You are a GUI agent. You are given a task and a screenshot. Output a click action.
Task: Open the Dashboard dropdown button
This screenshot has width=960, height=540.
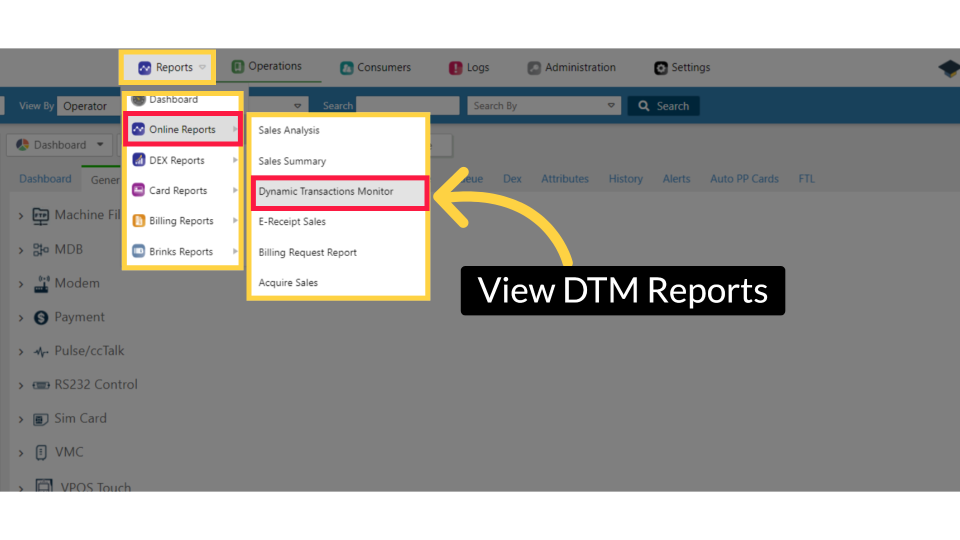pyautogui.click(x=60, y=145)
